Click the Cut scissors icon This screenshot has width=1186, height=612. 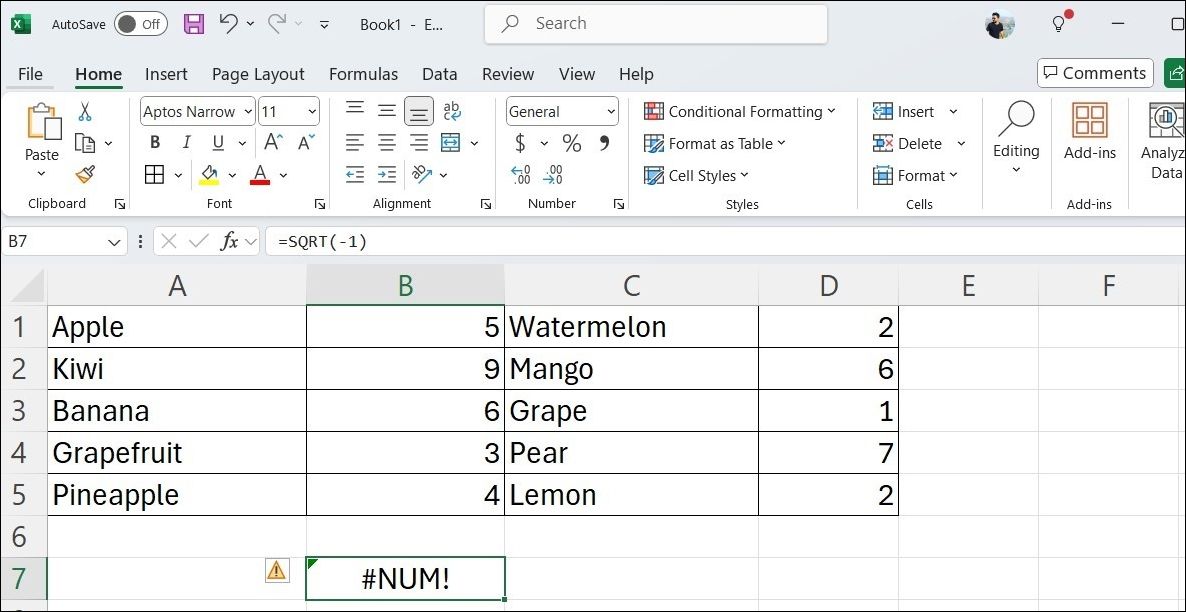tap(85, 112)
